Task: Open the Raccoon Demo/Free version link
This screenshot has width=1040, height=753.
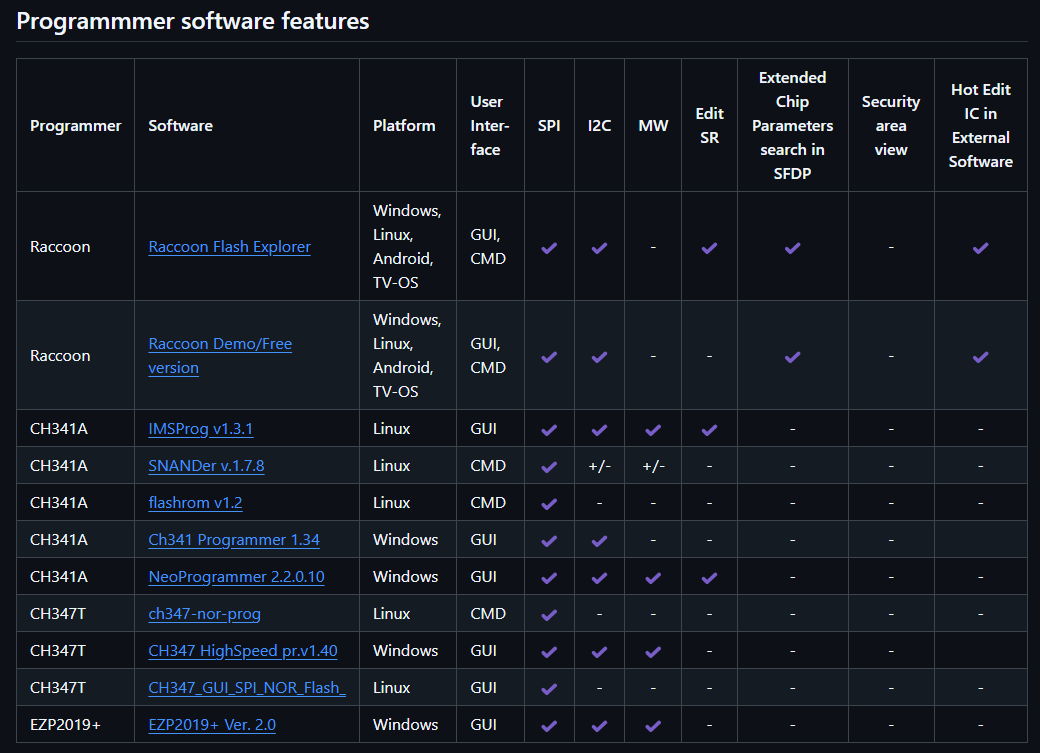Action: point(220,356)
